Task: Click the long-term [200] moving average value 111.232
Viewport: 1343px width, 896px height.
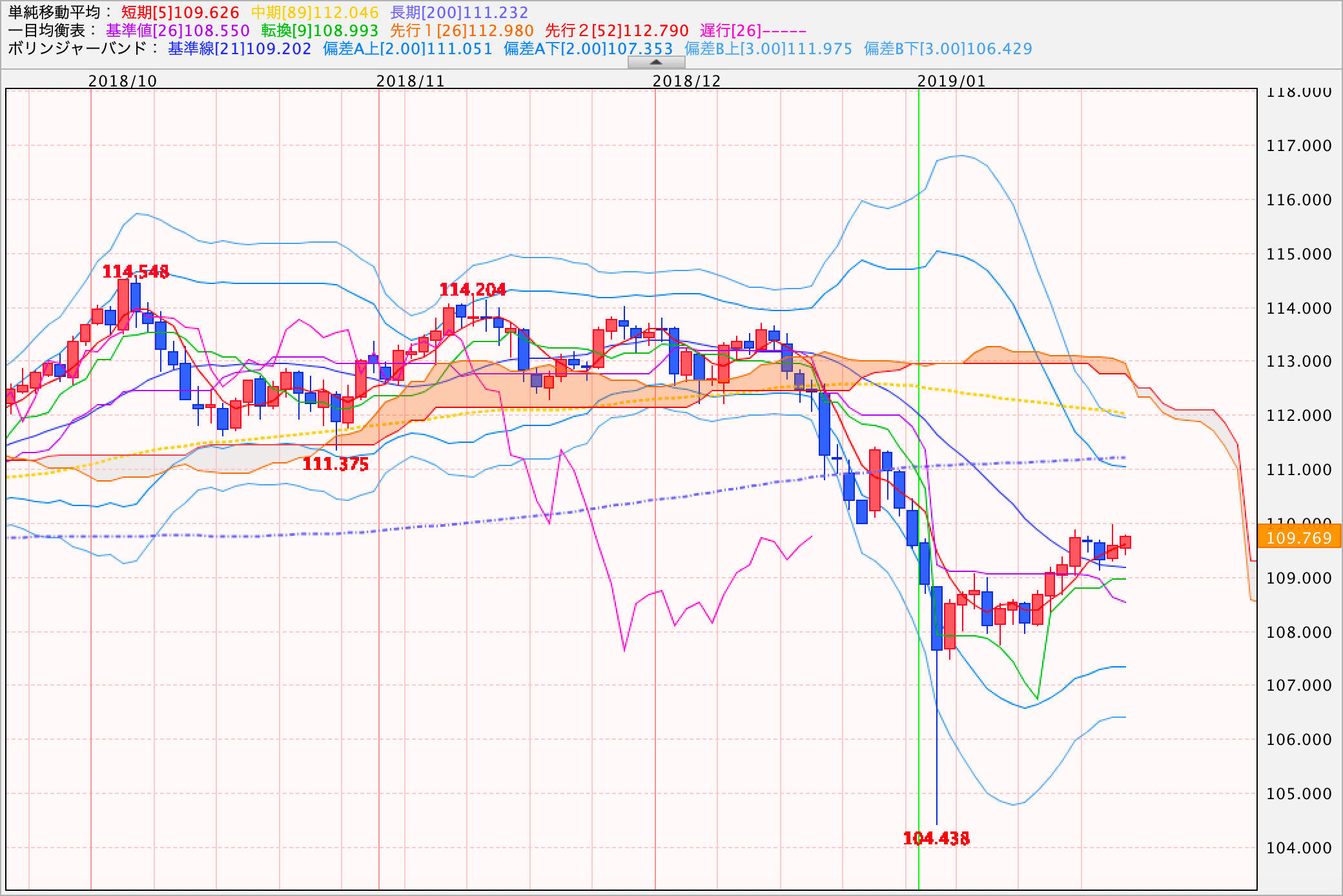Action: 459,12
